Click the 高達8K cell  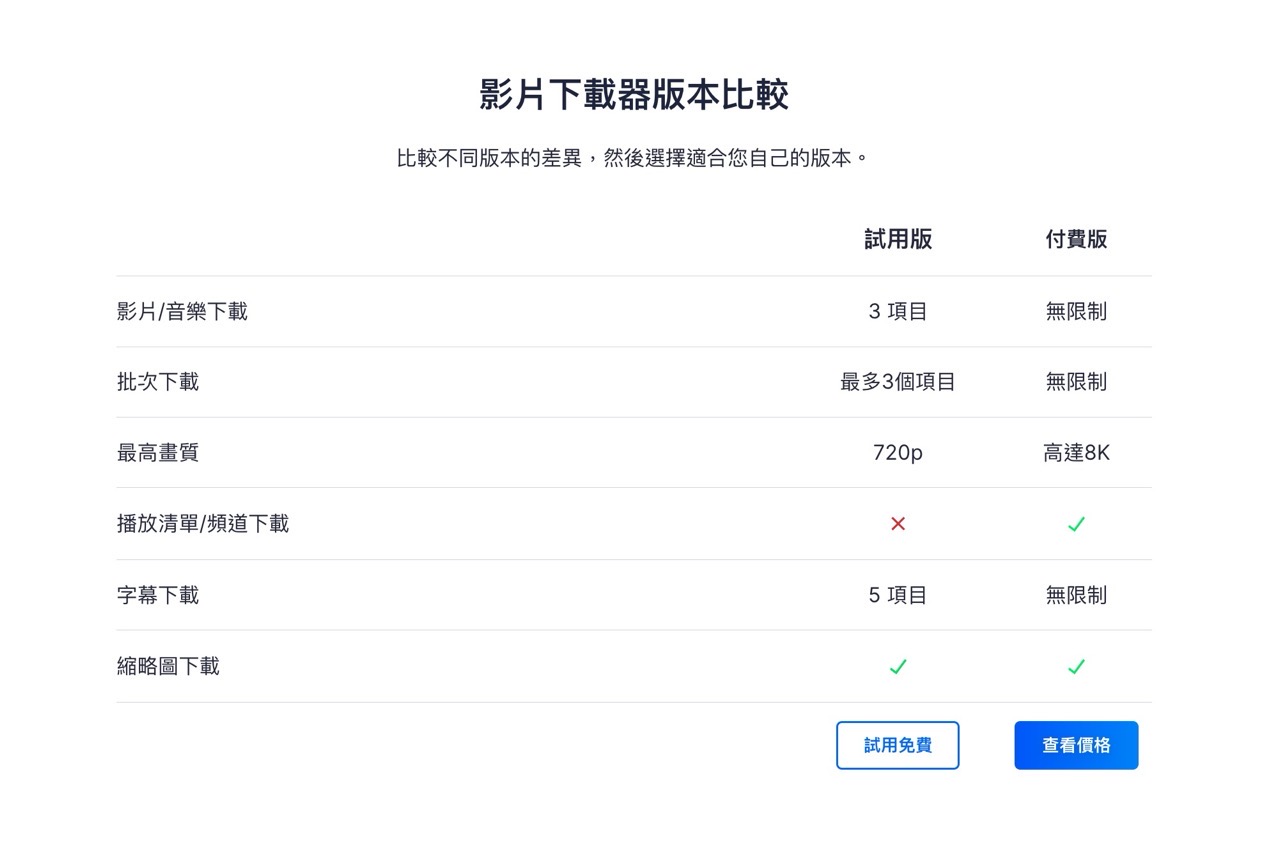(x=1076, y=453)
